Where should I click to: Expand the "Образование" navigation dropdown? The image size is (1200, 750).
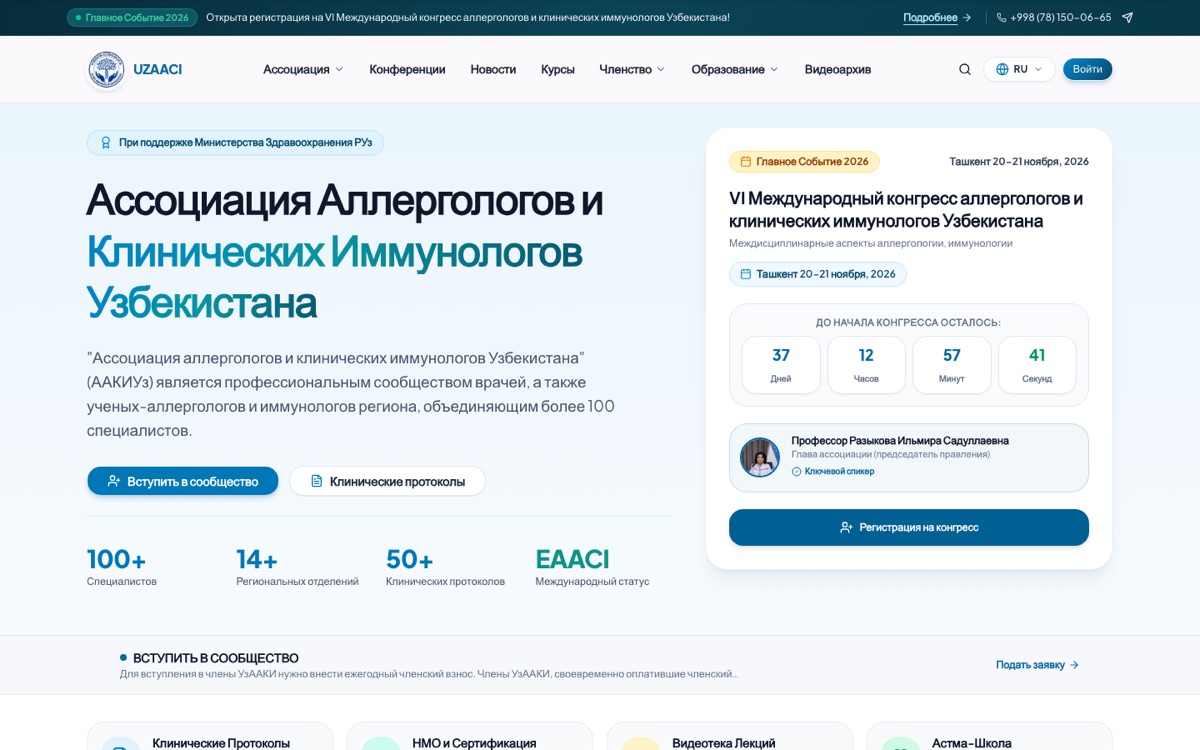click(x=735, y=70)
